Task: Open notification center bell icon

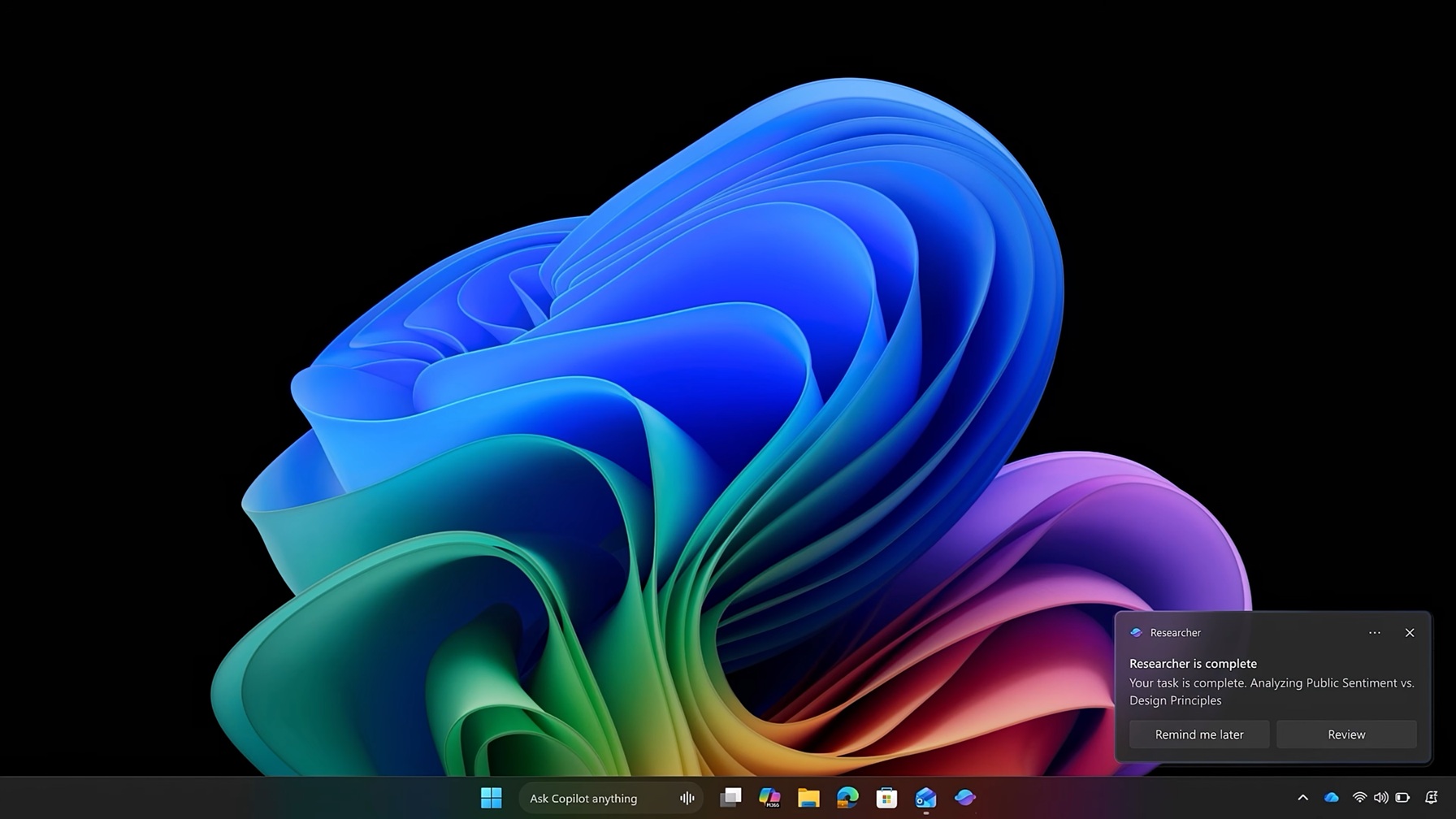Action: coord(1432,798)
